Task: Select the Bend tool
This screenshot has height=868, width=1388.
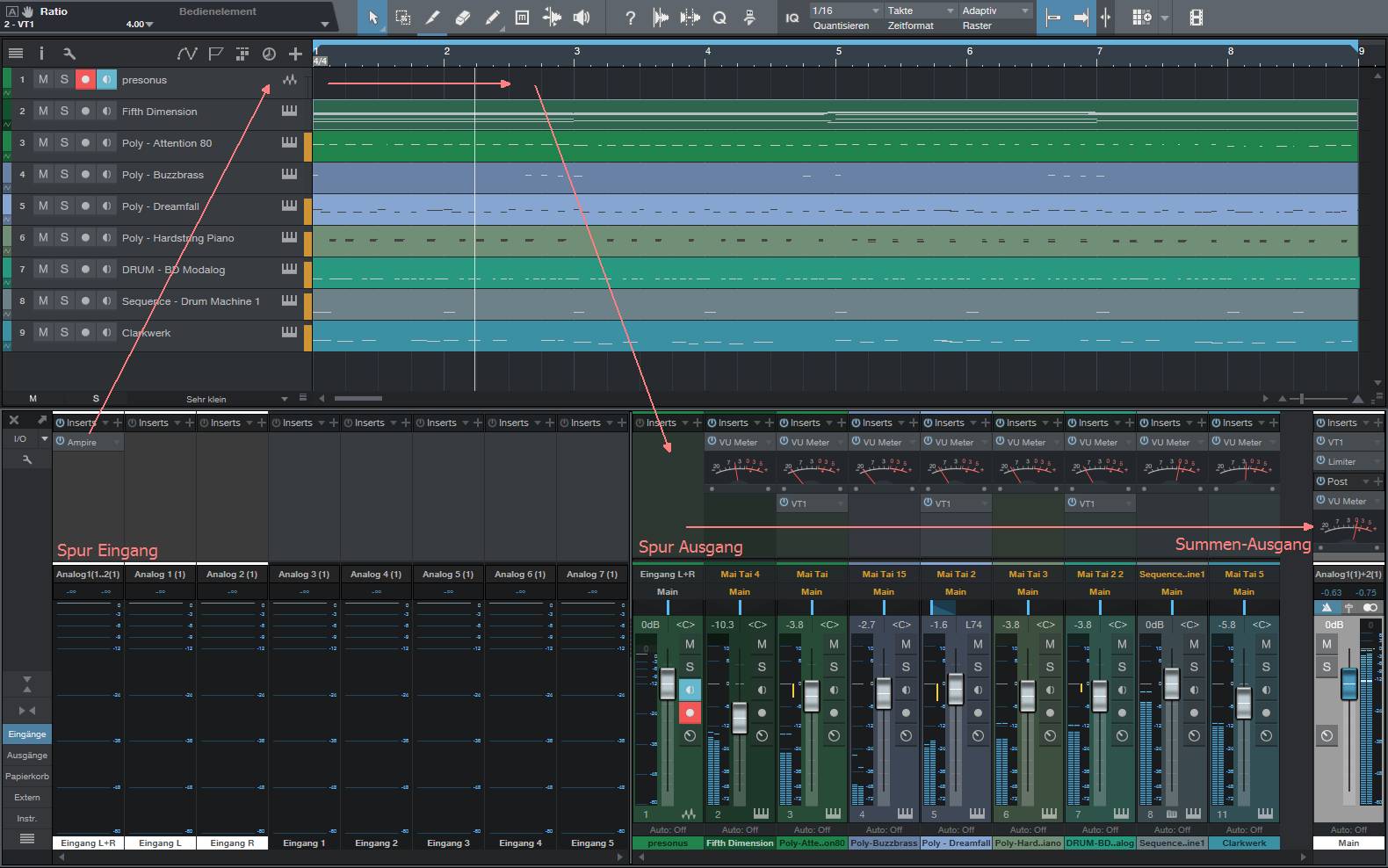Action: 552,17
